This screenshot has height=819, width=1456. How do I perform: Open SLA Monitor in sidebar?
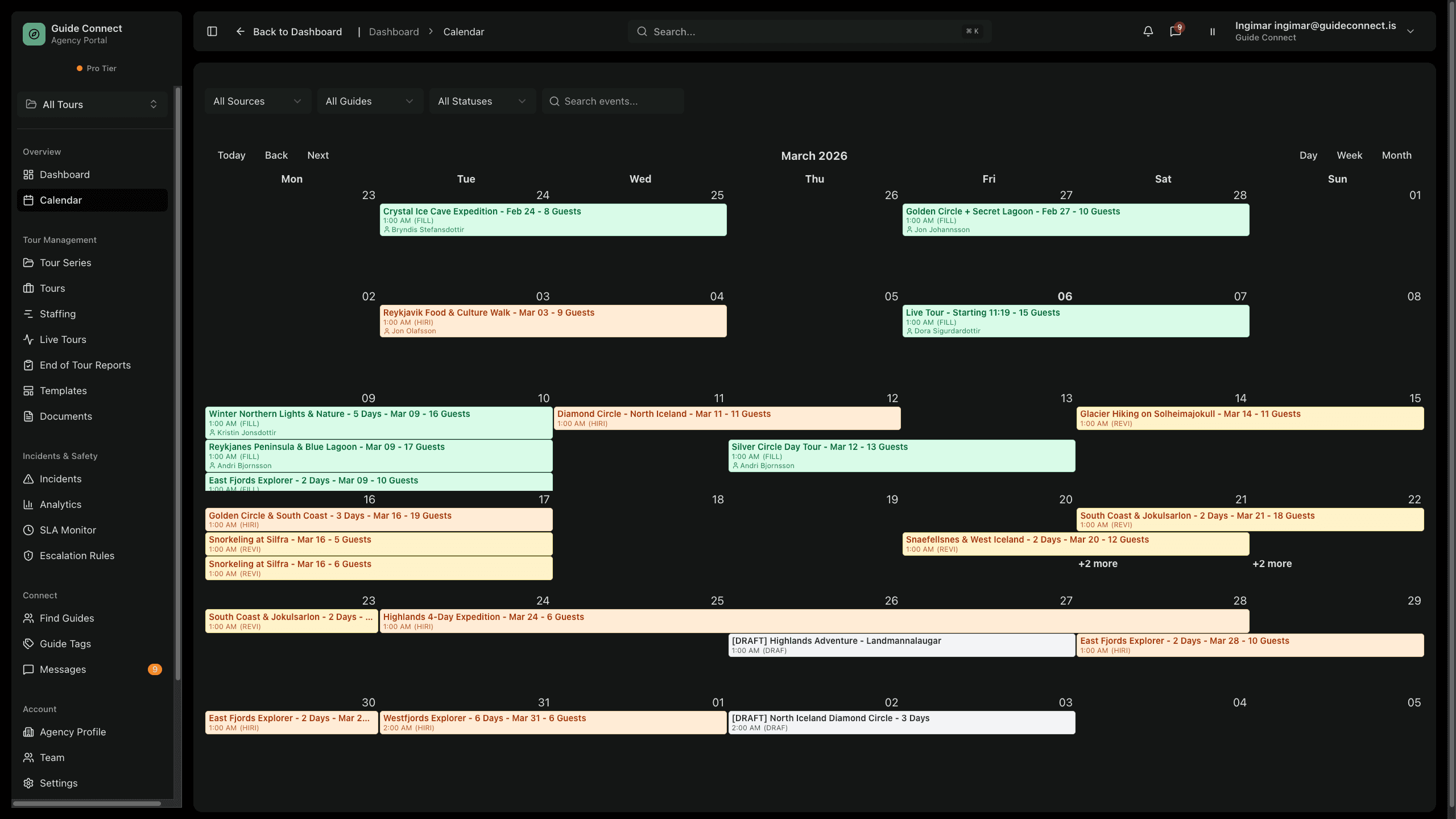68,530
